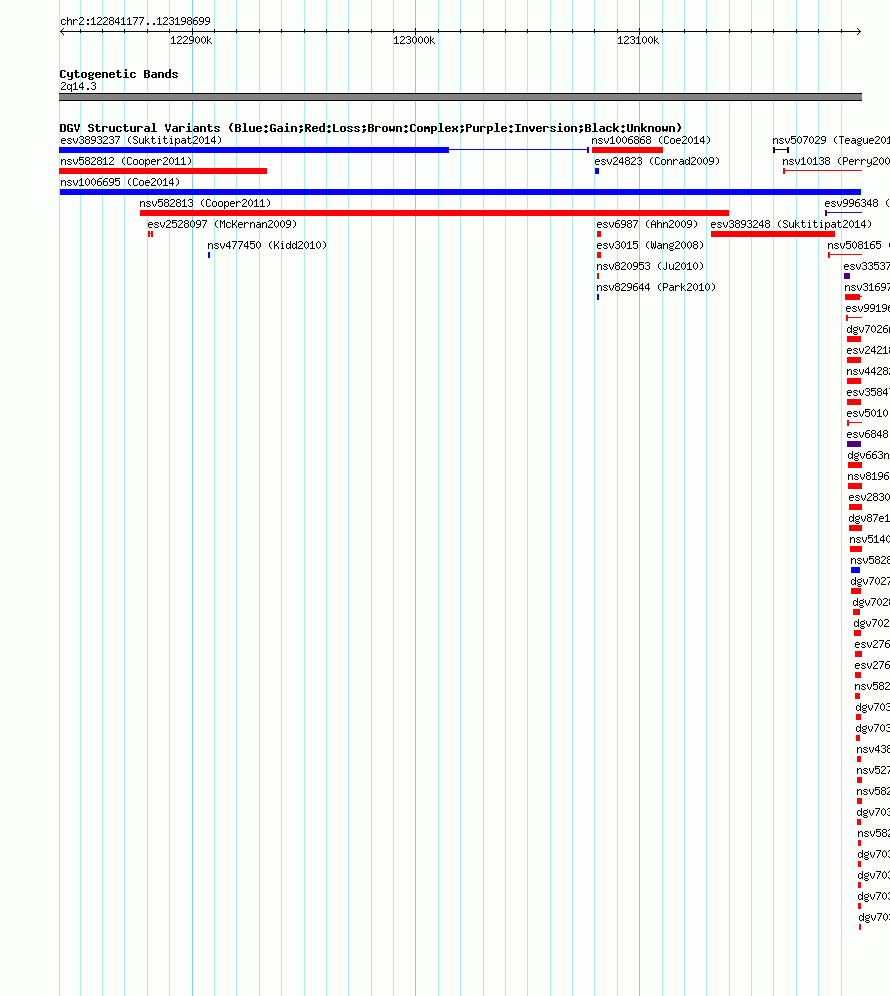Select the esv99196 variant
Image resolution: width=890 pixels, height=996 pixels.
[854, 318]
